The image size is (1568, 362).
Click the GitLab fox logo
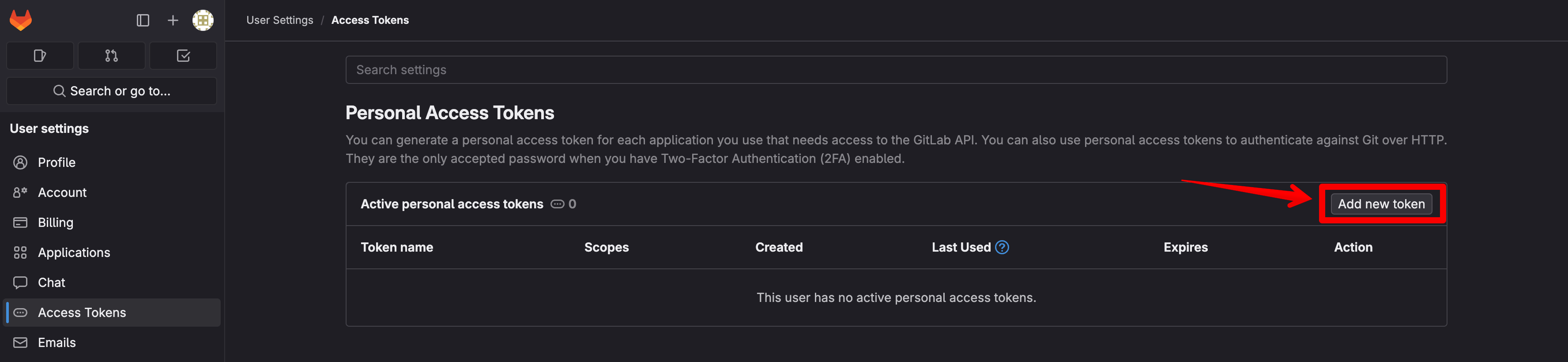pos(21,20)
